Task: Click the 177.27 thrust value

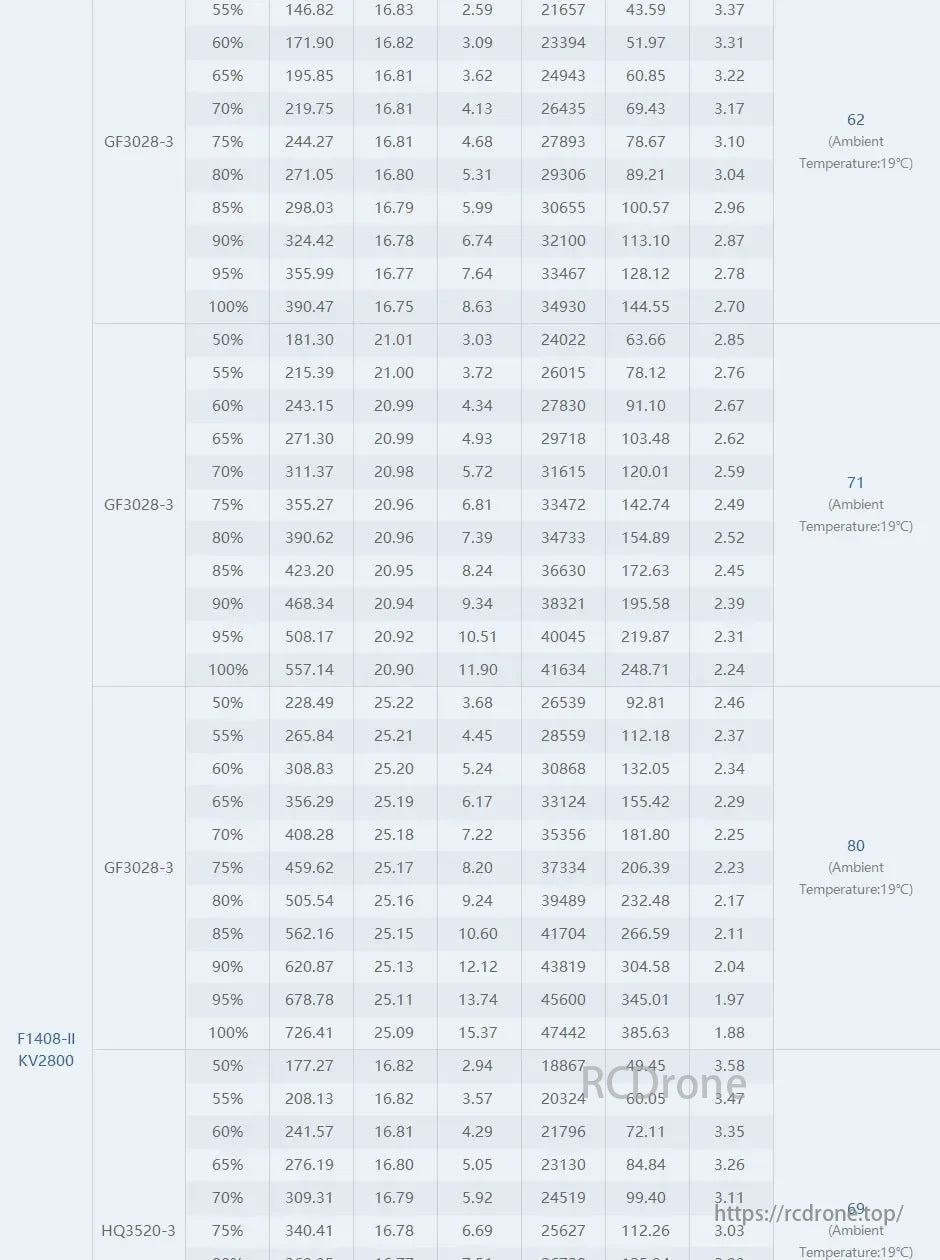Action: (309, 1065)
